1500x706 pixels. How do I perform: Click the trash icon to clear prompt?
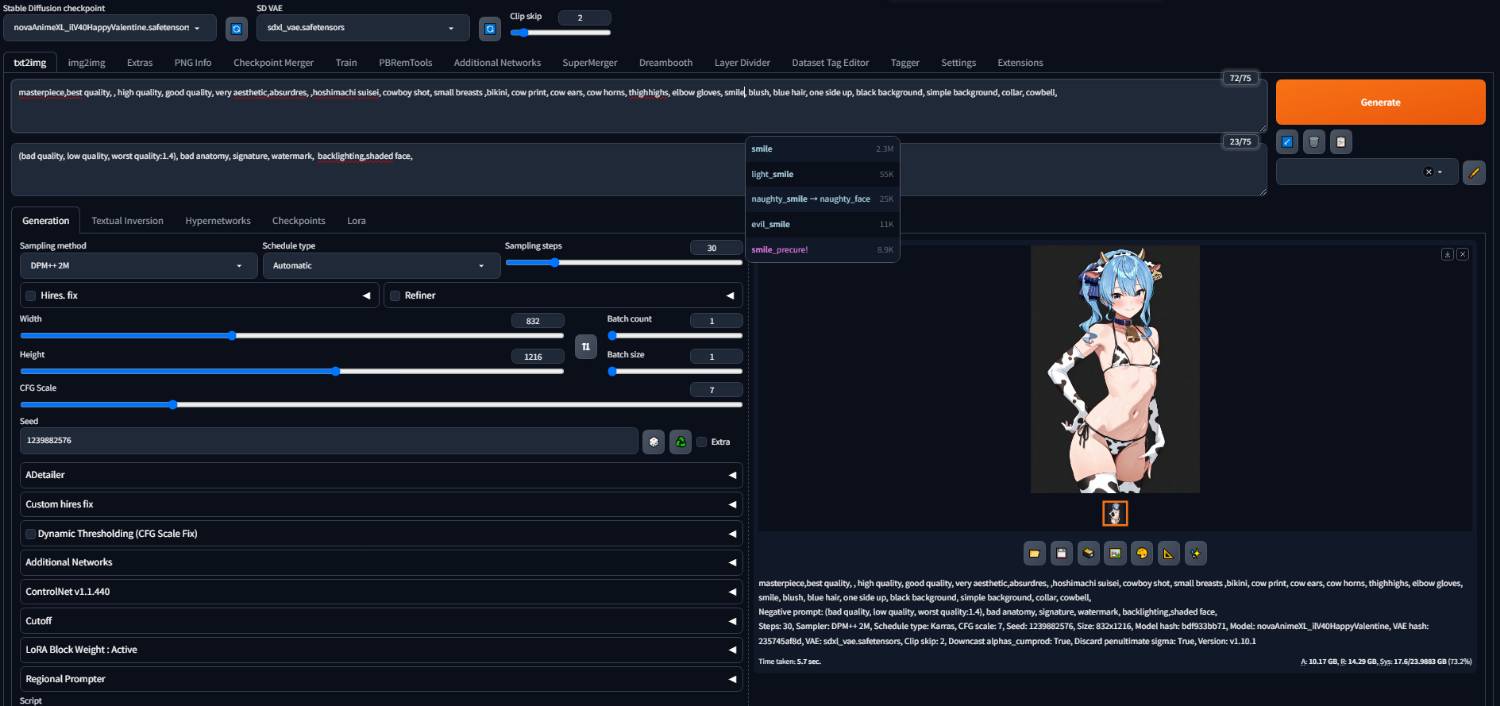(x=1314, y=142)
